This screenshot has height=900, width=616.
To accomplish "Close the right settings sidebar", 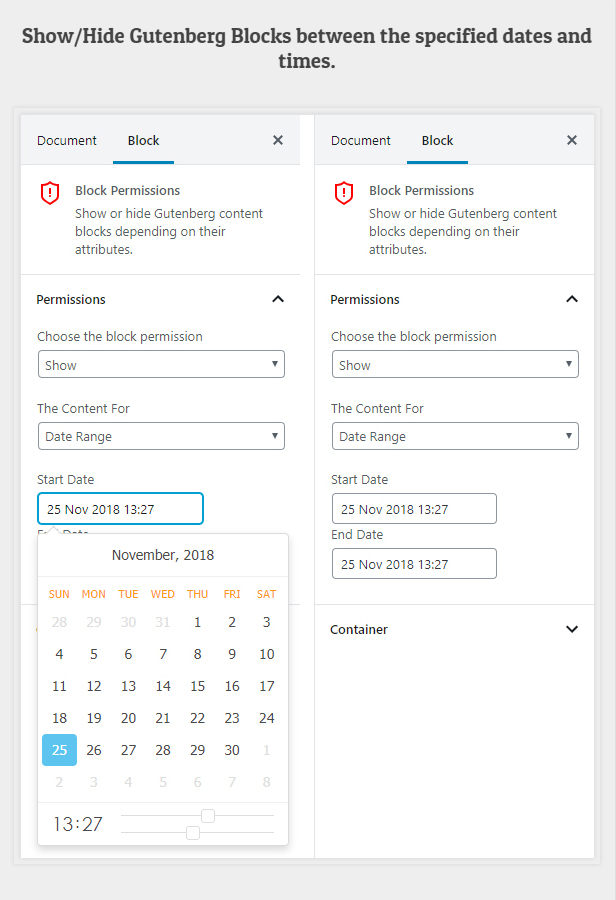I will point(572,140).
